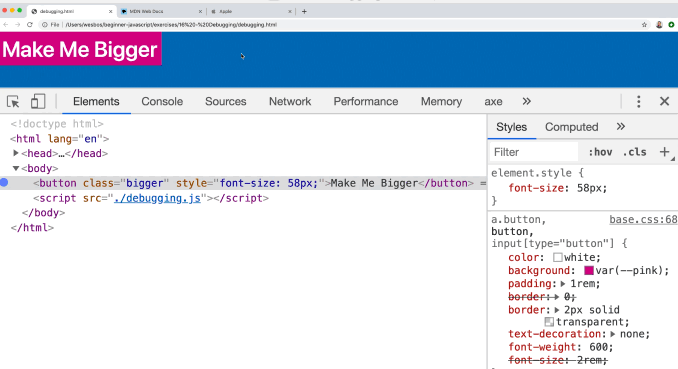This screenshot has height=369, width=678.
Task: Open the Memory tab
Action: coord(441,102)
